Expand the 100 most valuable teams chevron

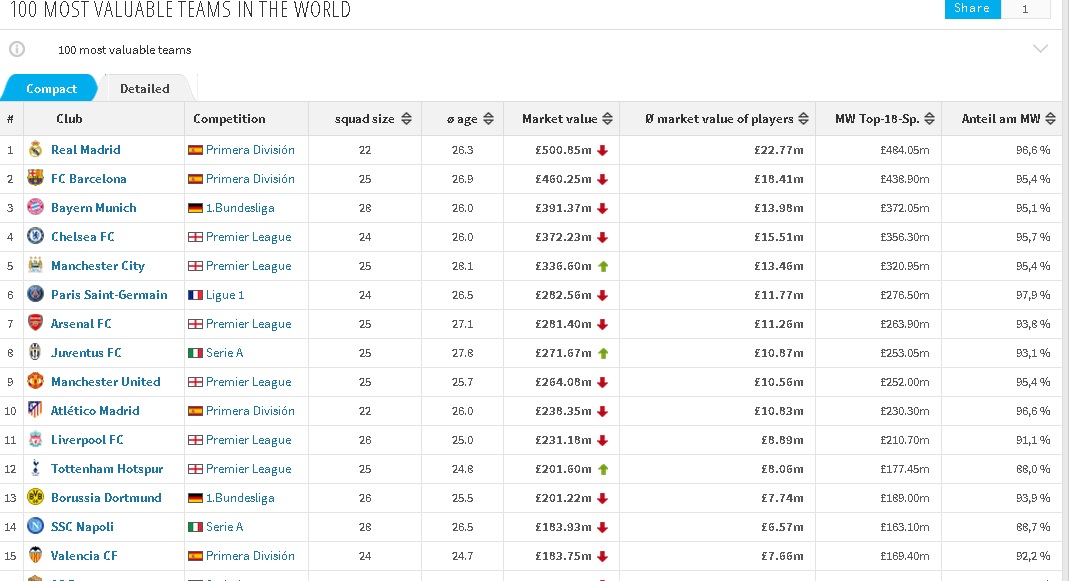pyautogui.click(x=1040, y=48)
